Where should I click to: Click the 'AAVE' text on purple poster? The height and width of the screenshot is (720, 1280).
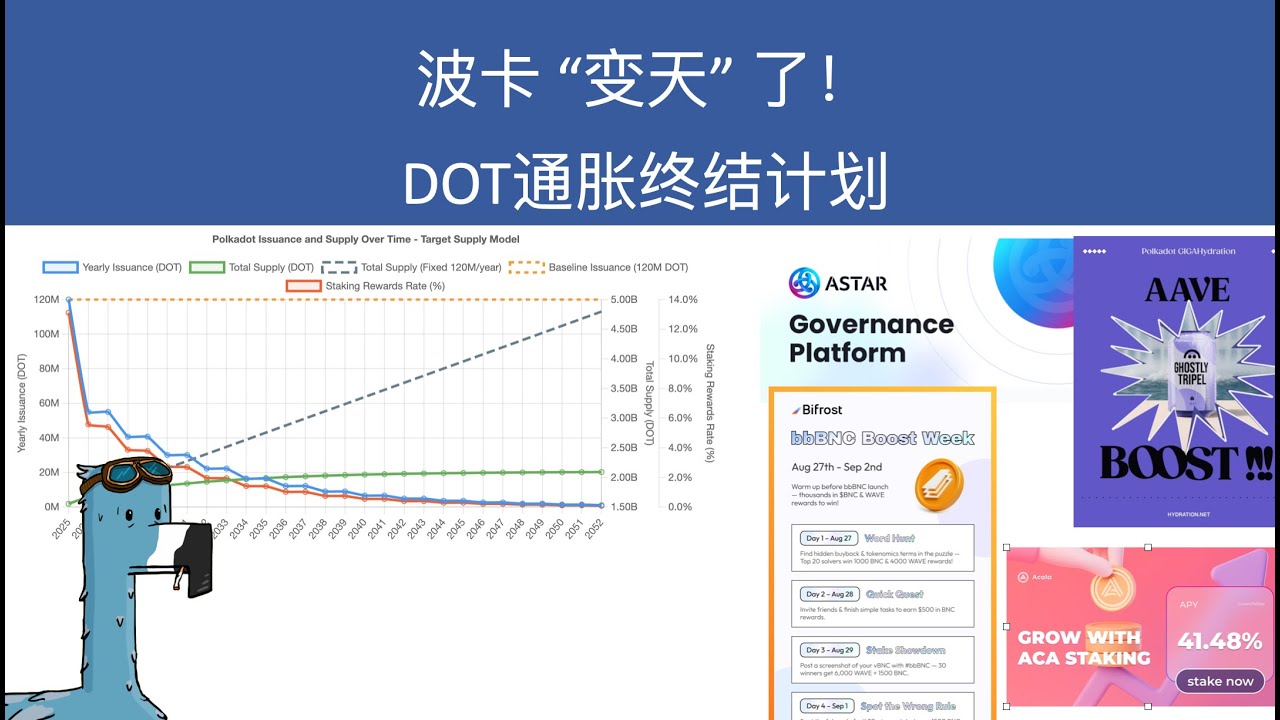click(x=1187, y=290)
